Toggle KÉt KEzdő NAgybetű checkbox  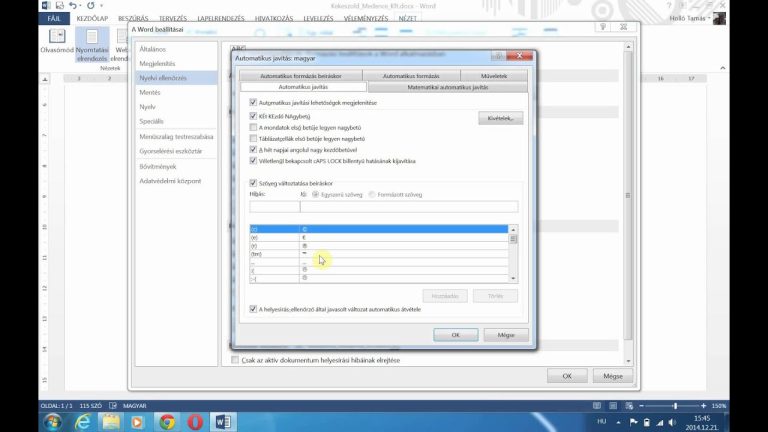point(253,116)
